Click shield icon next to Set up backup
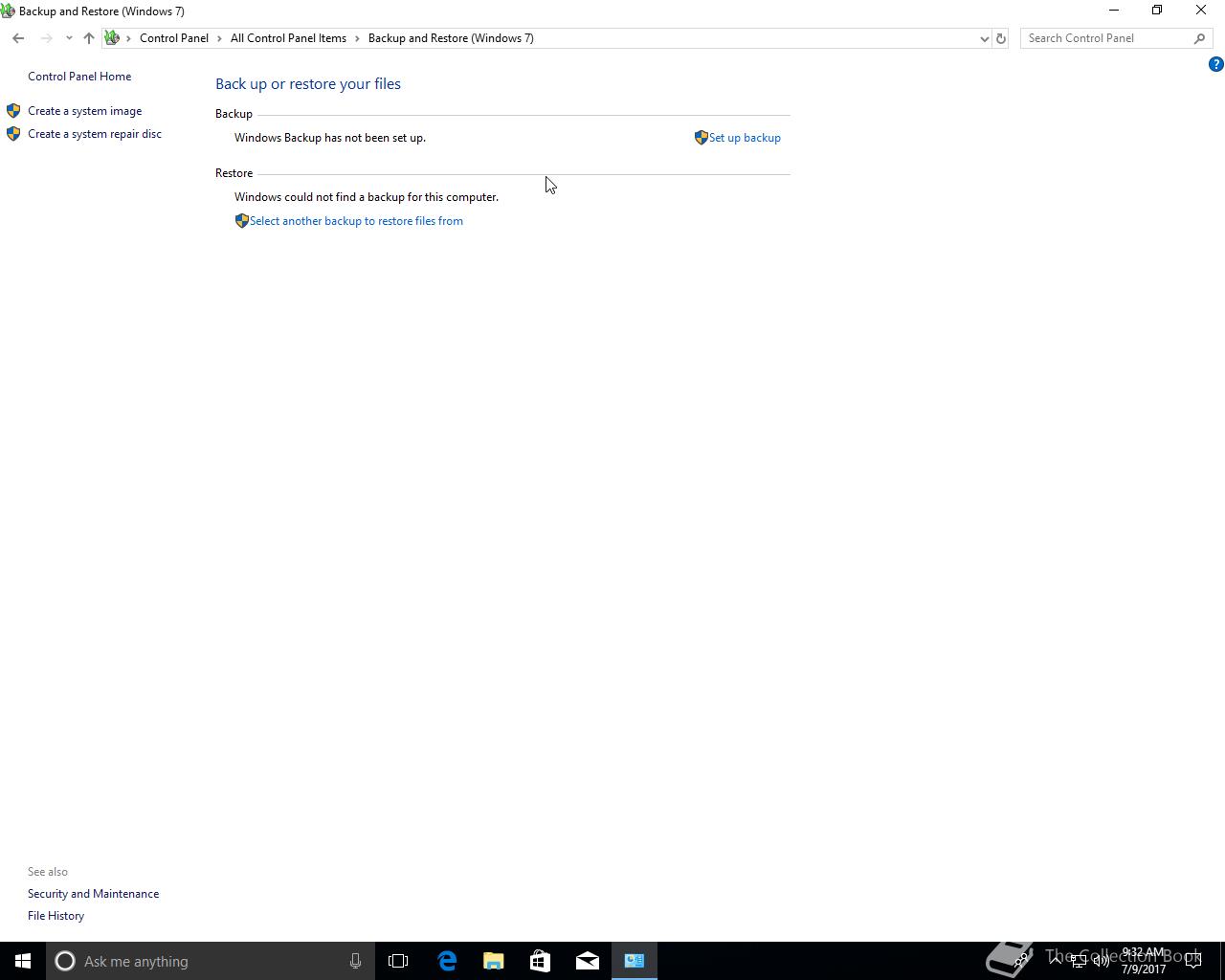The image size is (1225, 980). (701, 138)
